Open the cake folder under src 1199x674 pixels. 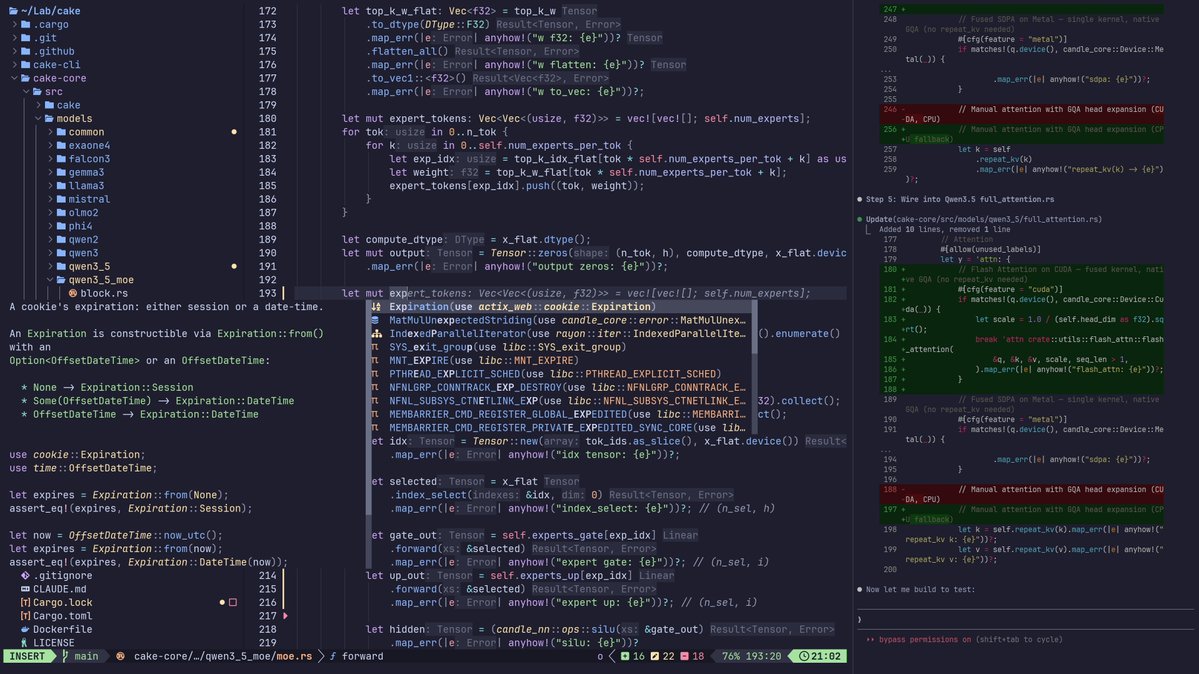coord(68,105)
